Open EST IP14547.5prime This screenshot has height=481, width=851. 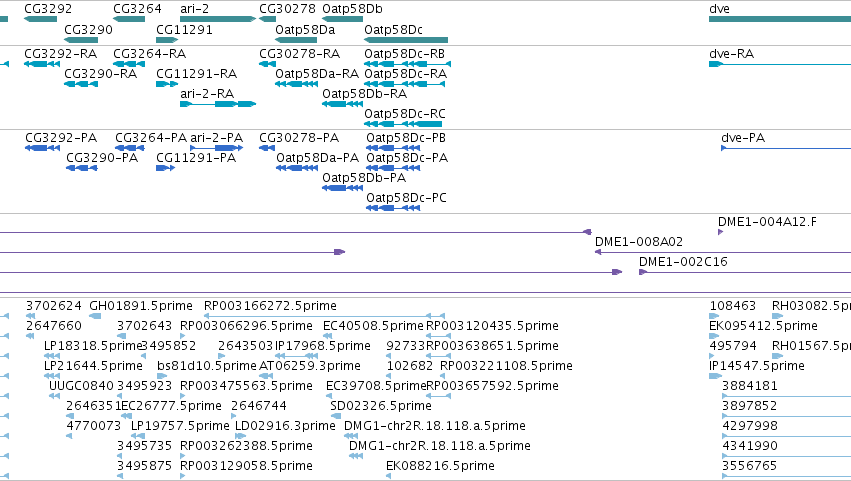click(x=757, y=366)
